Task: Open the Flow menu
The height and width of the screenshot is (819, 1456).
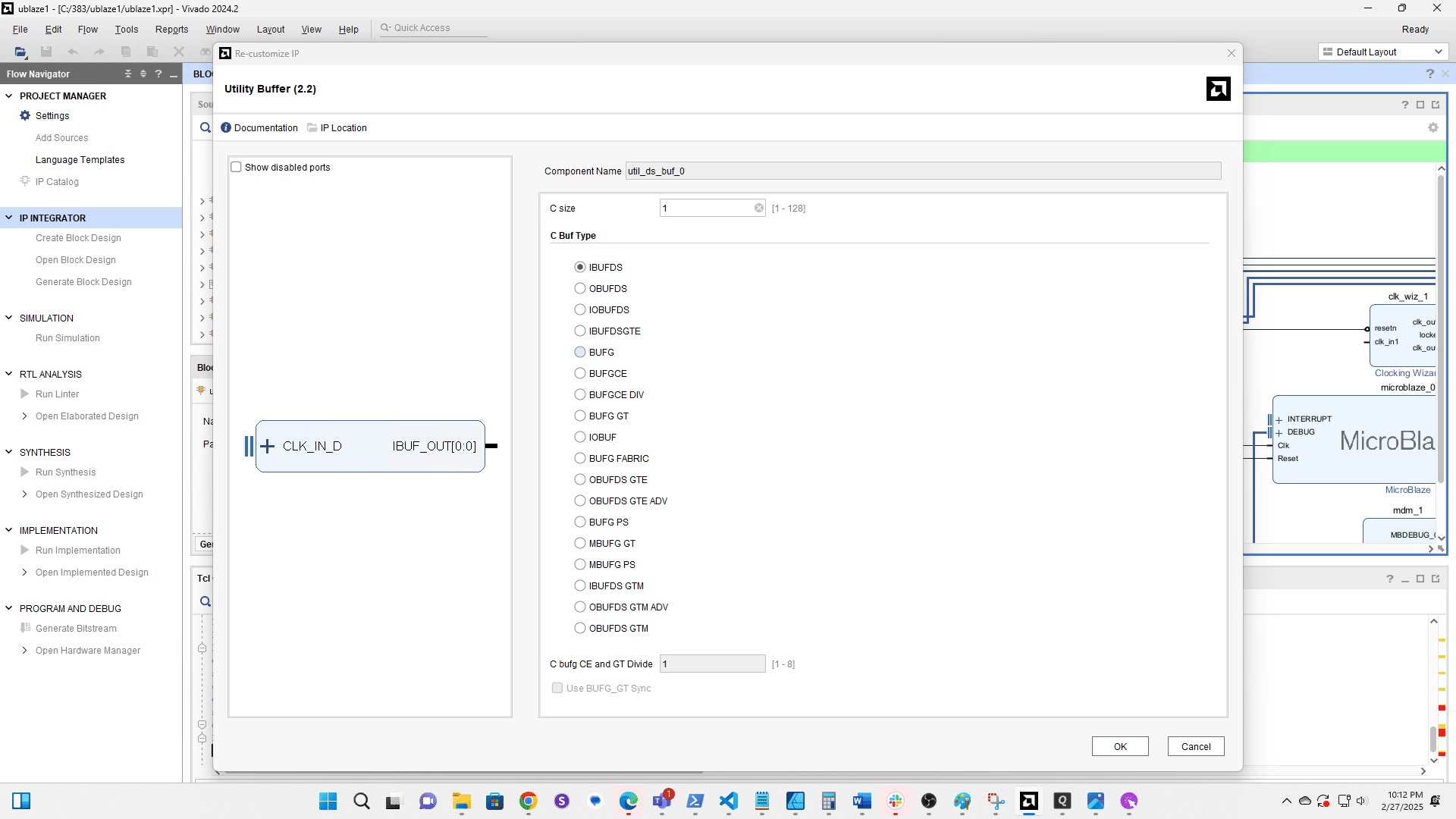Action: click(x=88, y=29)
